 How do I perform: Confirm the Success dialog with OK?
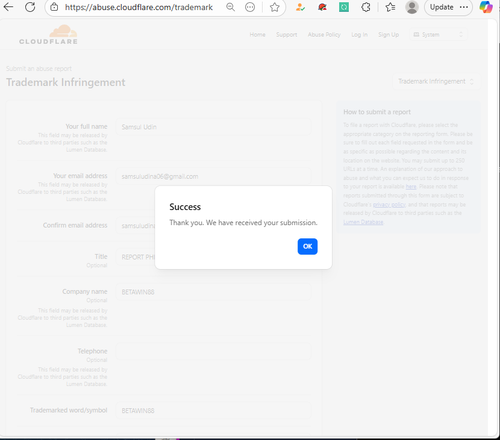307,246
